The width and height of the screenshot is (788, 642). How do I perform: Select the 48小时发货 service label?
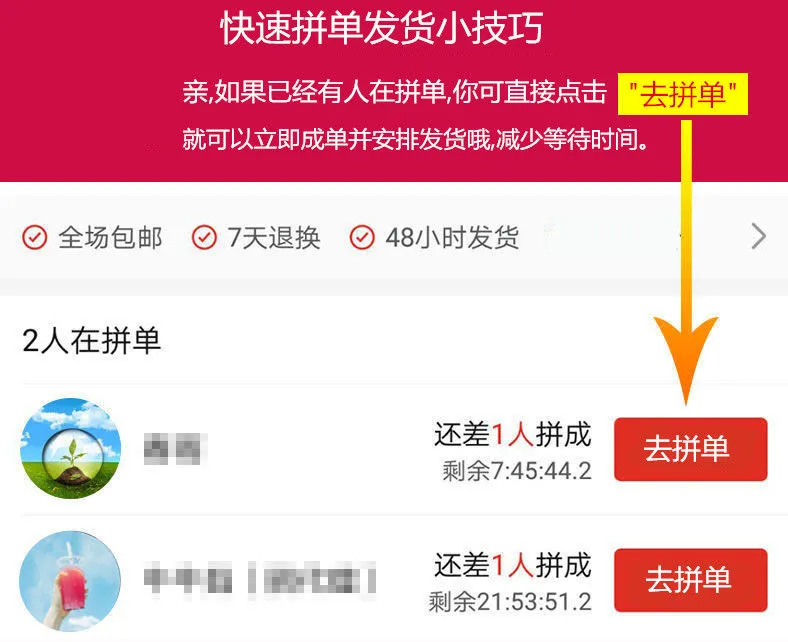[452, 238]
